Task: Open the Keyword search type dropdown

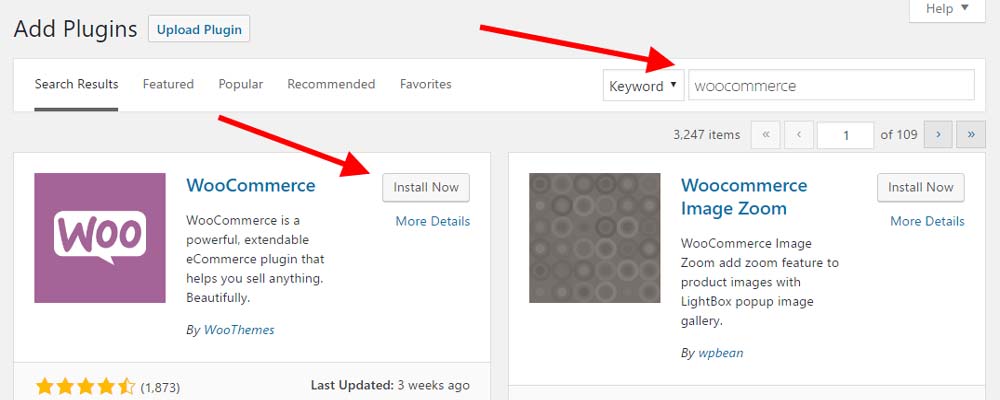Action: (643, 85)
